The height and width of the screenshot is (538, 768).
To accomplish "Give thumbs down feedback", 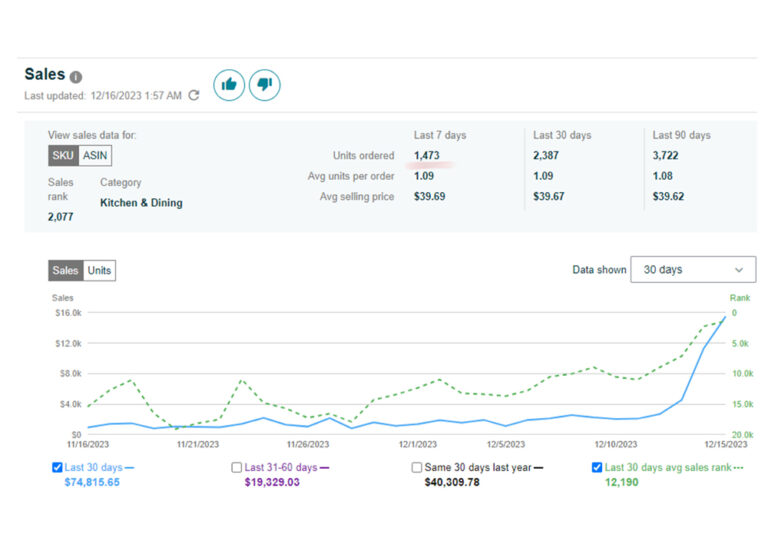I will pos(264,85).
